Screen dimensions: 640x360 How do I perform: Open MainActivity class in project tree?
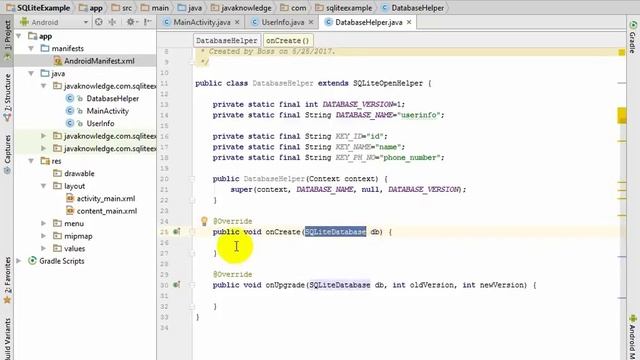107,111
